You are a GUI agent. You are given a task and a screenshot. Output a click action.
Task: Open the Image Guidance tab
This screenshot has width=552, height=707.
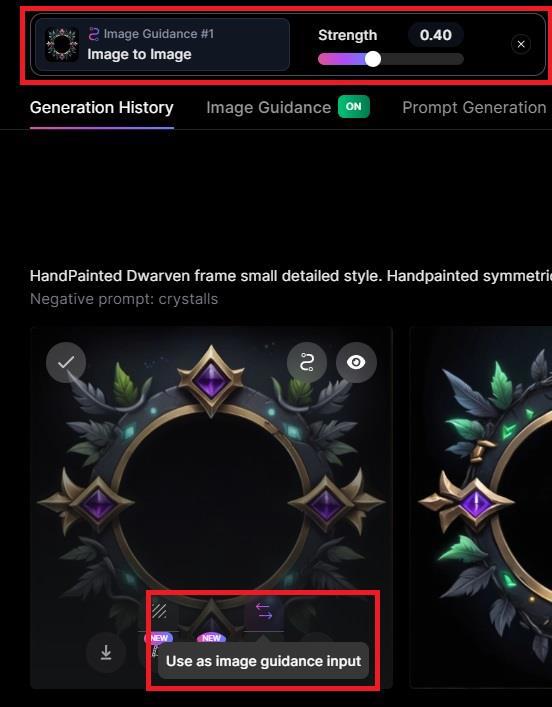coord(268,108)
